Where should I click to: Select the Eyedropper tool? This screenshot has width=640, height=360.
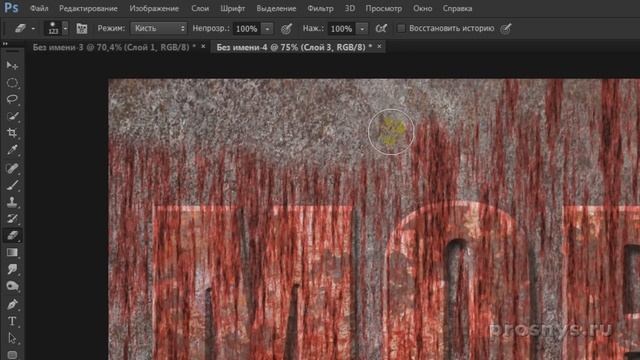coord(12,150)
